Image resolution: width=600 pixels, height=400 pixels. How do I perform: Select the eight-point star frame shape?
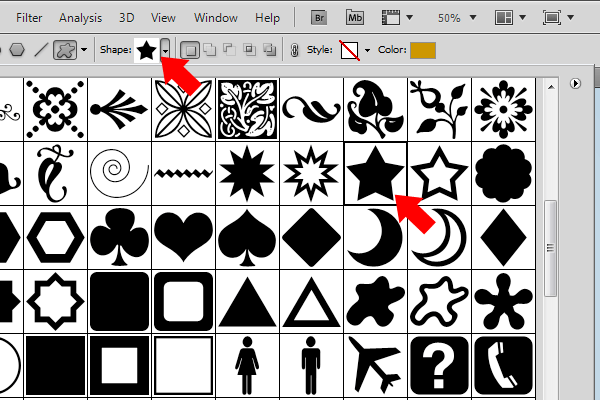point(55,302)
